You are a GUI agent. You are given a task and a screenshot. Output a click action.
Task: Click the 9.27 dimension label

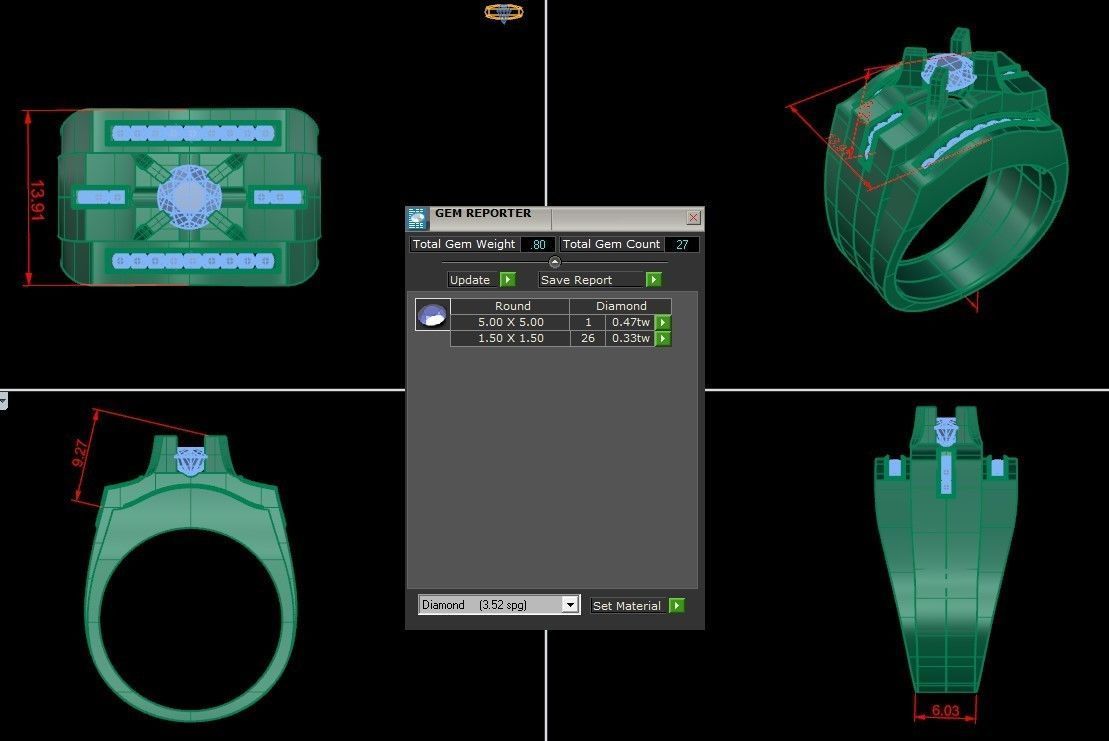point(81,453)
